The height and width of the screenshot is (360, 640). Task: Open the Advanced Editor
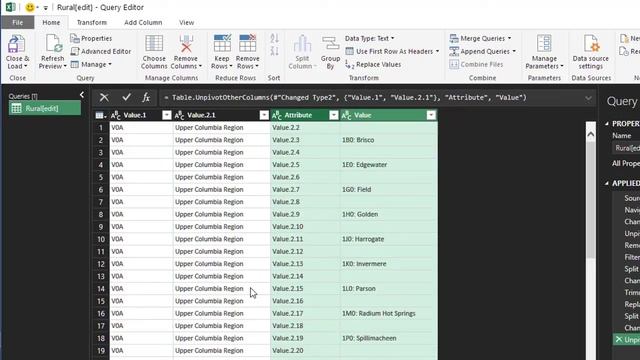point(101,51)
